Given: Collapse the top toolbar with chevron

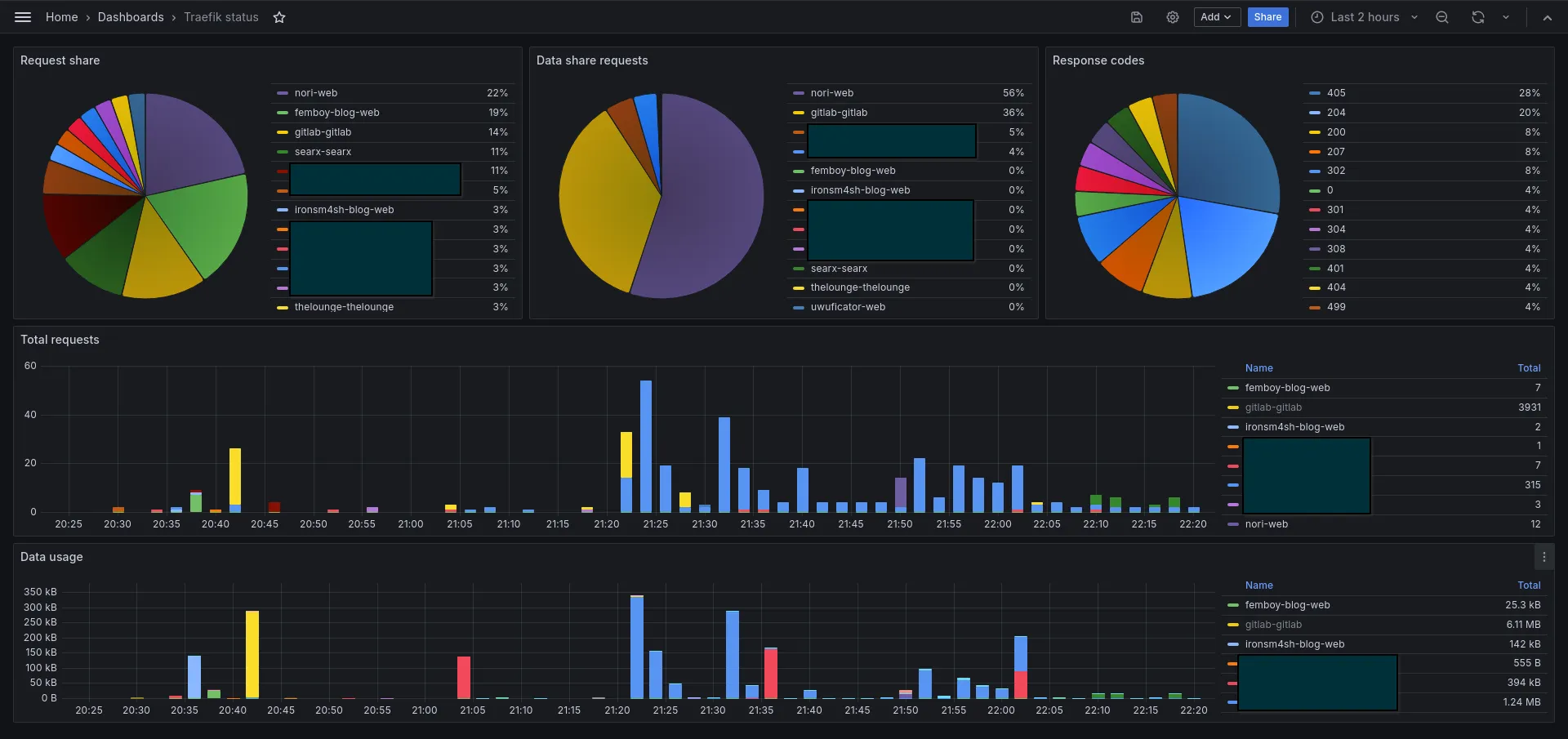Looking at the screenshot, I should click(x=1547, y=17).
